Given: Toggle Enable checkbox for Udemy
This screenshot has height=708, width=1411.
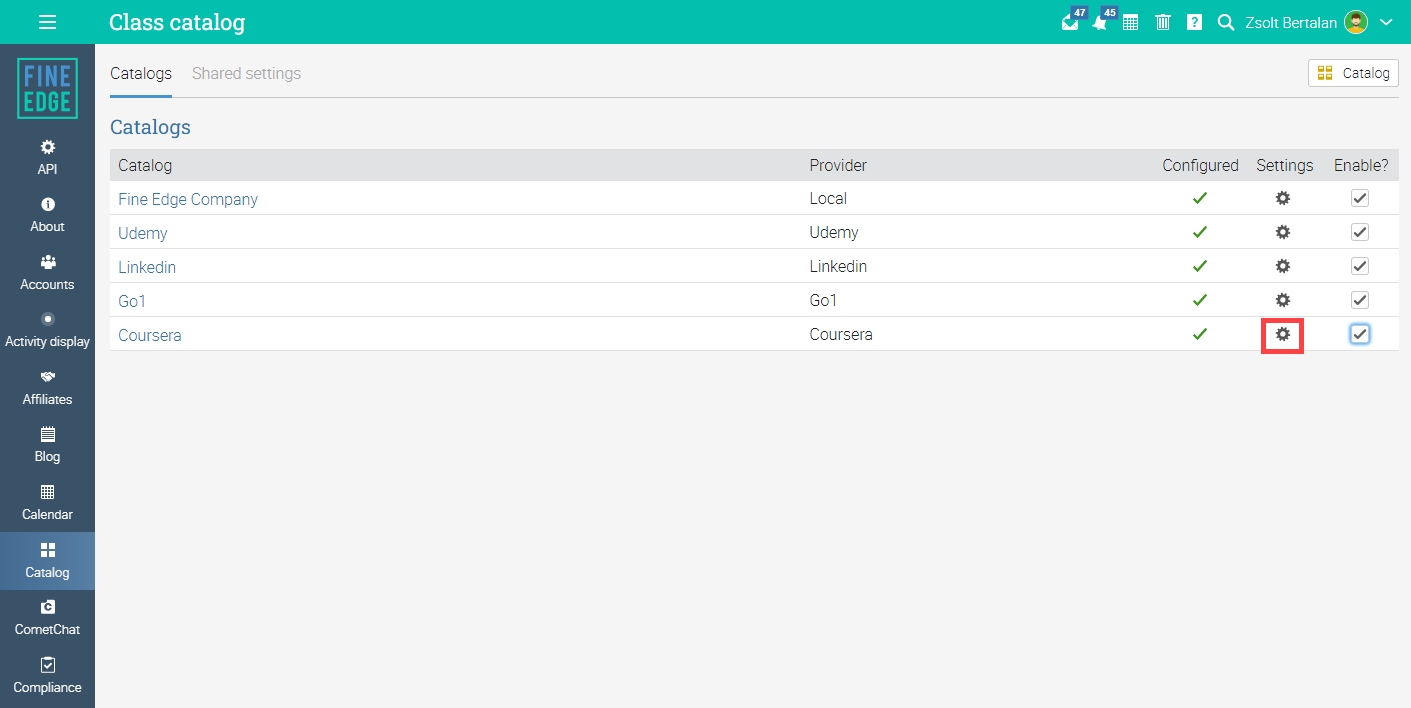Looking at the screenshot, I should click(x=1359, y=232).
